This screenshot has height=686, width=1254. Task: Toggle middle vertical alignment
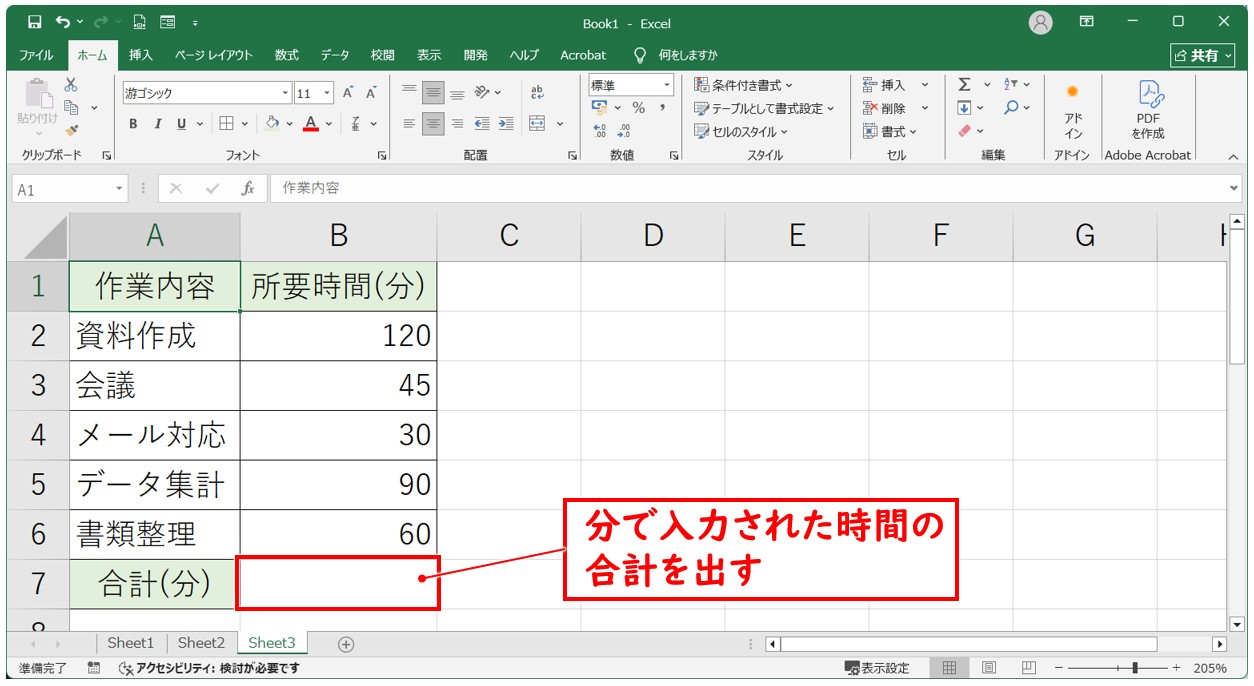[x=433, y=93]
